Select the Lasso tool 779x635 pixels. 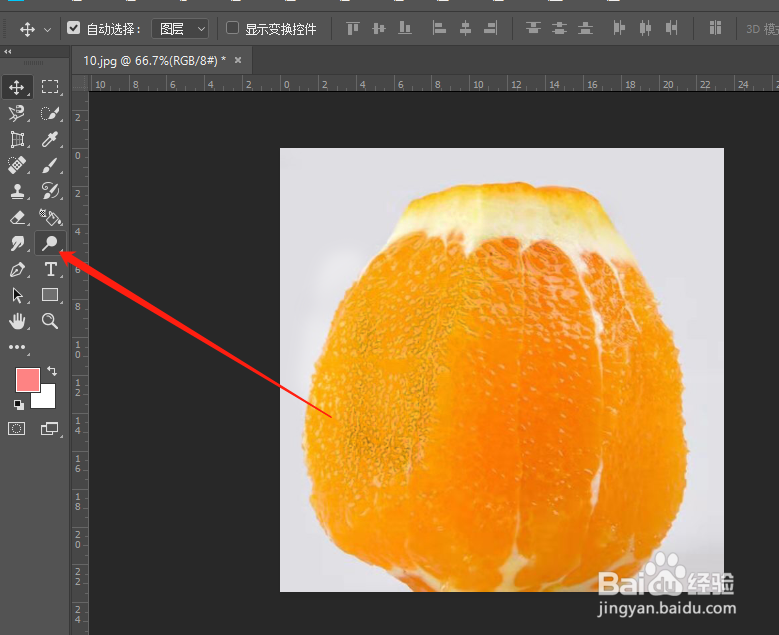tap(17, 113)
